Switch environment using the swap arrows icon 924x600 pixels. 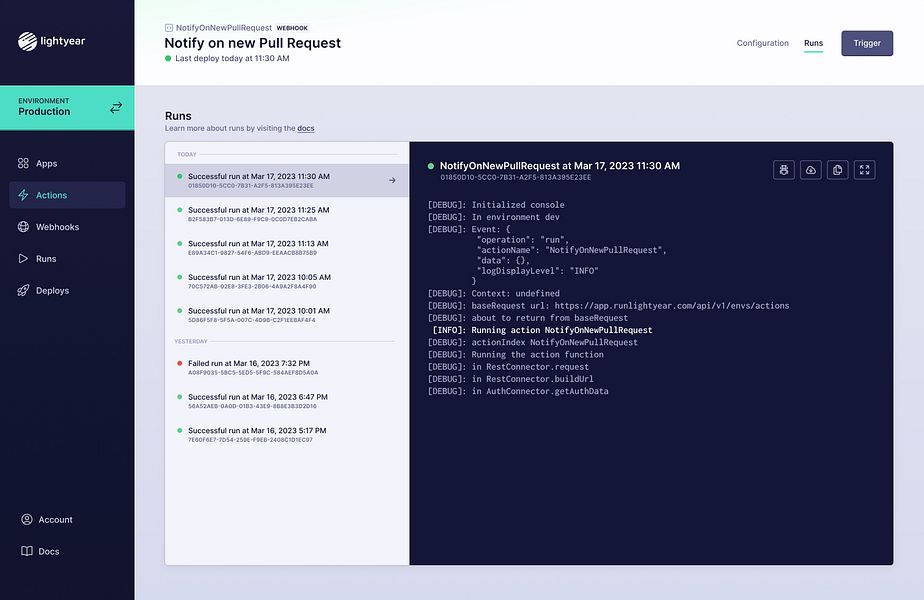116,107
